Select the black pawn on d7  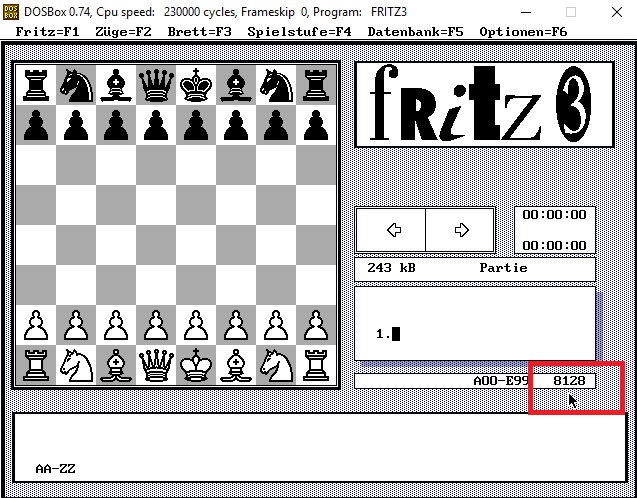point(156,125)
